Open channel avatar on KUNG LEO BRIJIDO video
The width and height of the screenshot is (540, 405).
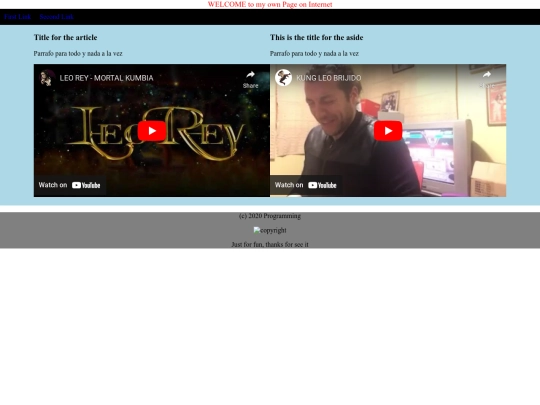click(x=283, y=78)
